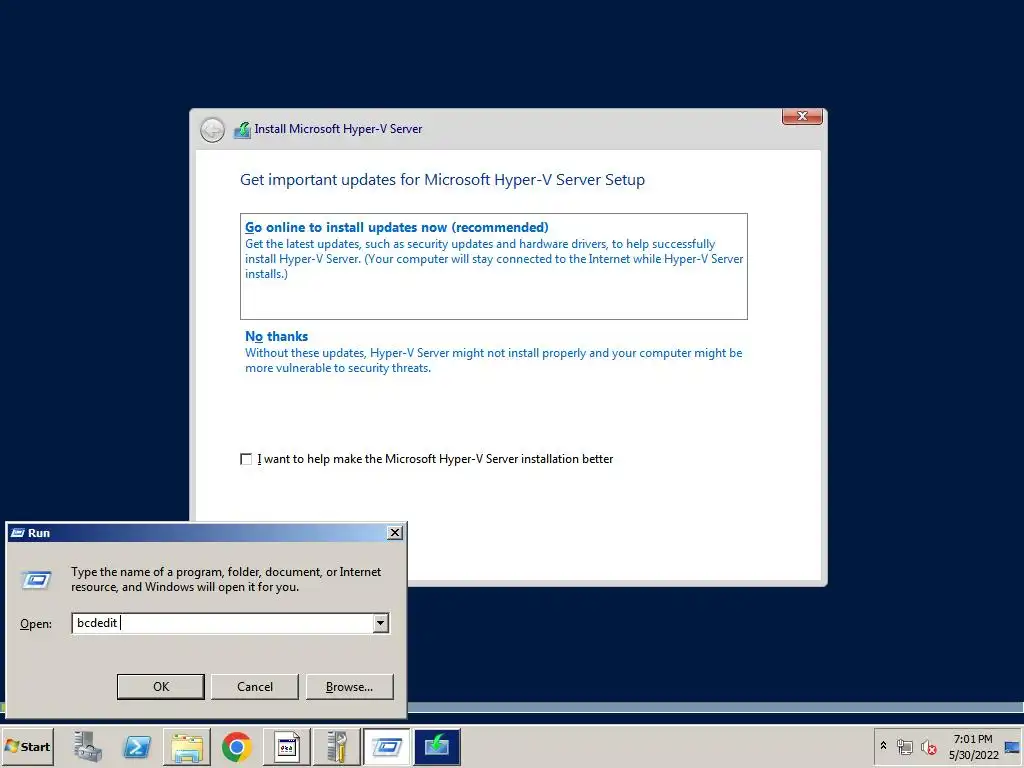Choose No thanks to skip updates
Image resolution: width=1024 pixels, height=768 pixels.
pos(494,351)
